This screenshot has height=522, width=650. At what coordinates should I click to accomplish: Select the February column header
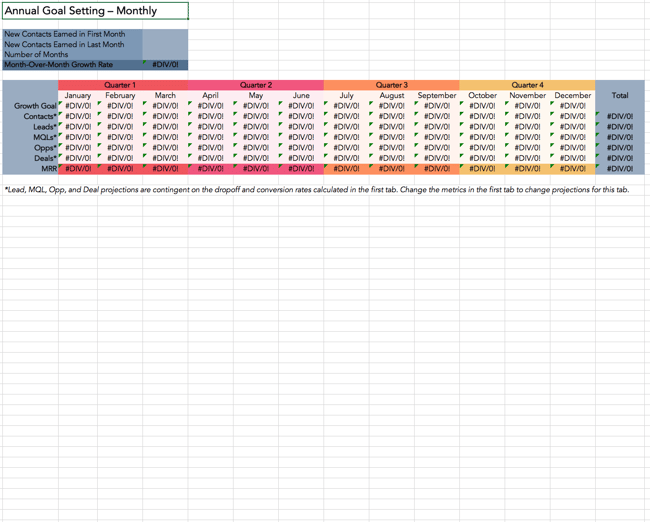click(x=120, y=95)
